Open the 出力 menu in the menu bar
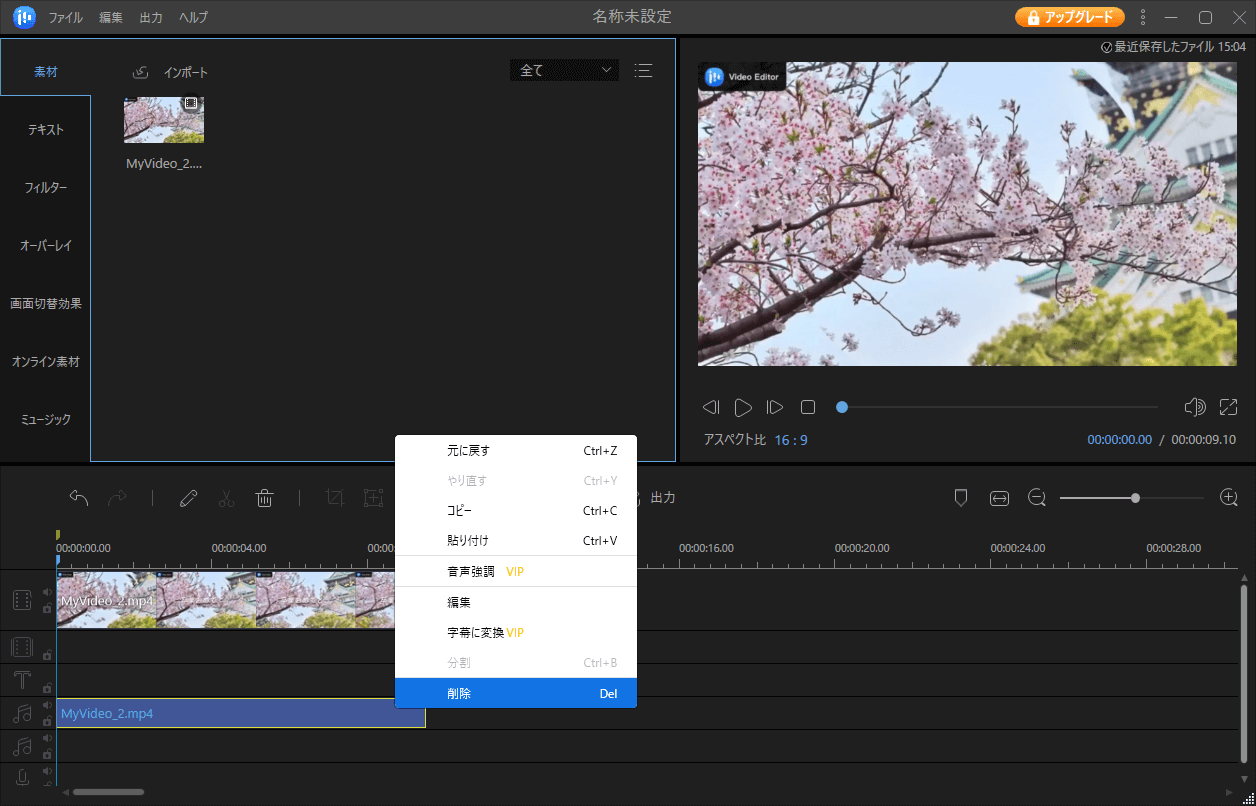This screenshot has width=1256, height=806. [151, 17]
